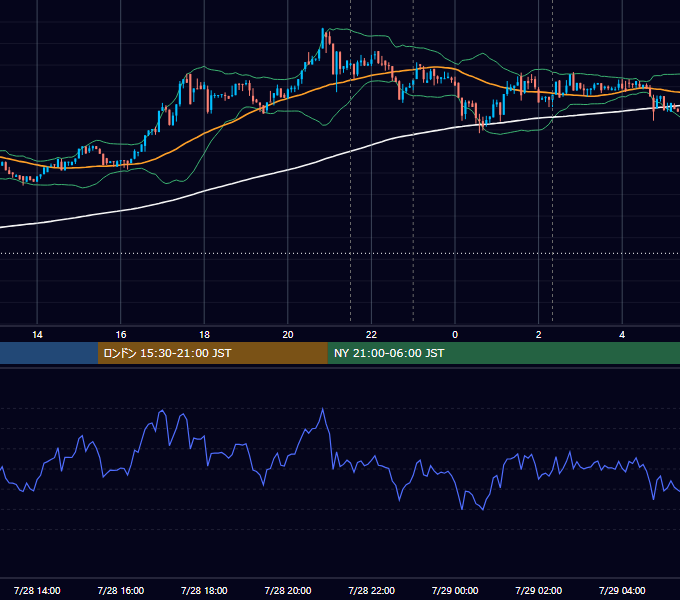Click the 7/28 22:00 date label
The height and width of the screenshot is (600, 680).
tap(372, 590)
